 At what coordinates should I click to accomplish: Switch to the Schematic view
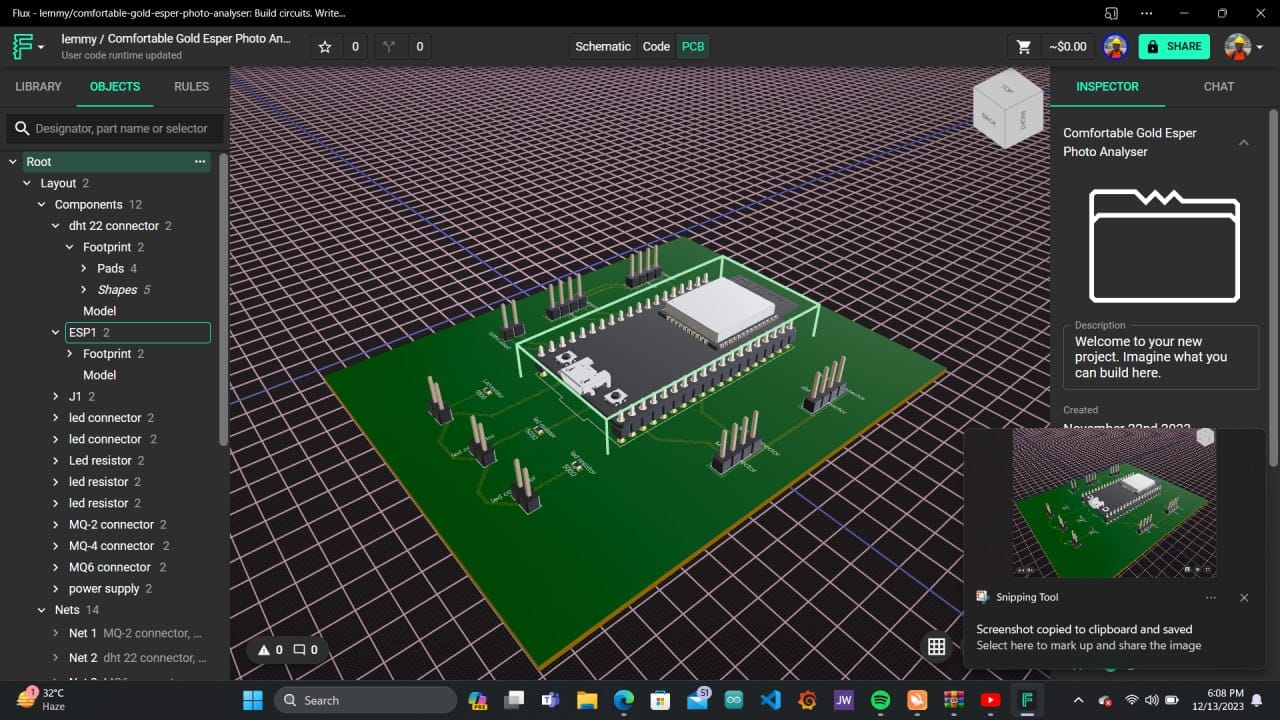[x=602, y=46]
